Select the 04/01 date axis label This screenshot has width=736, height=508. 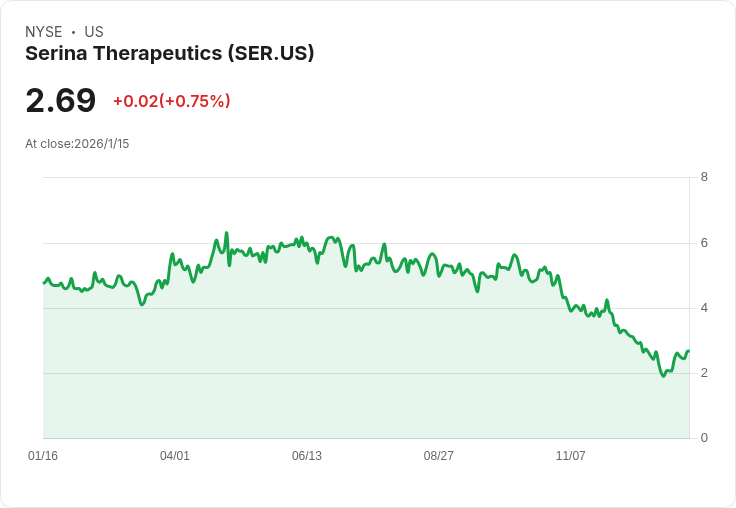pyautogui.click(x=175, y=455)
